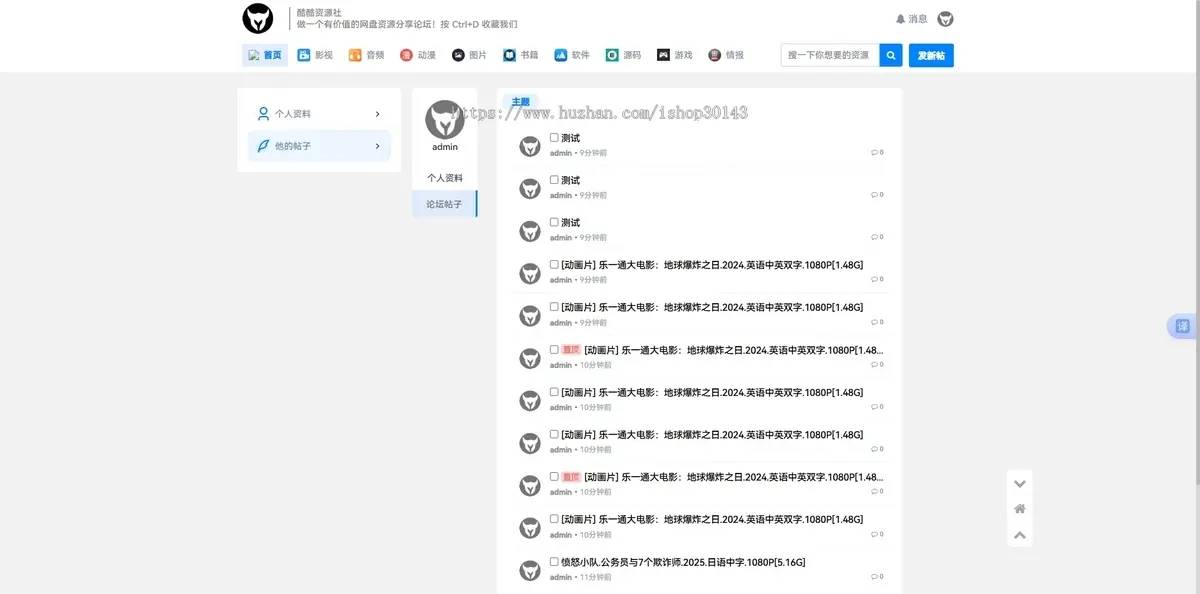Open the 消息 link in header
The image size is (1200, 594).
[x=918, y=19]
